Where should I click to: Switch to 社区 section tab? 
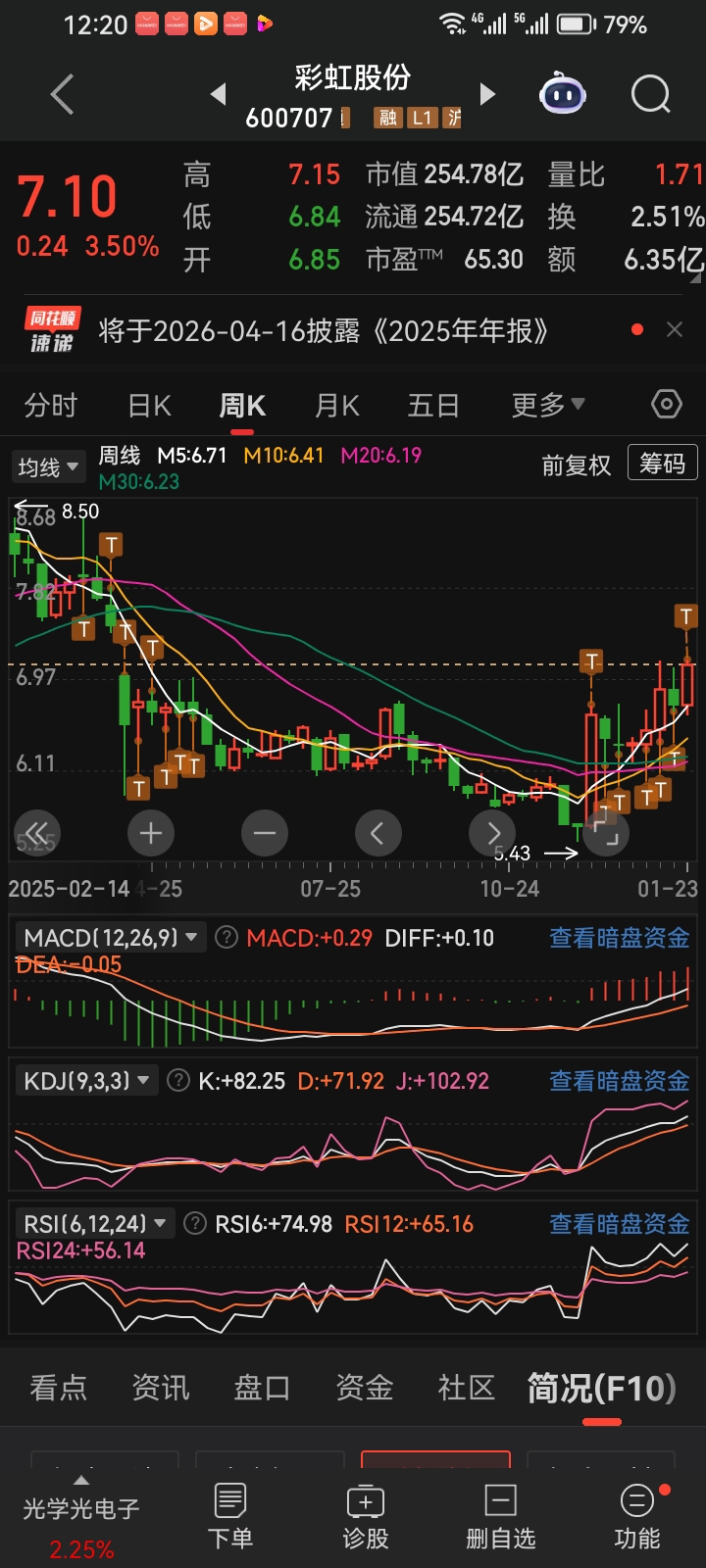(467, 1388)
